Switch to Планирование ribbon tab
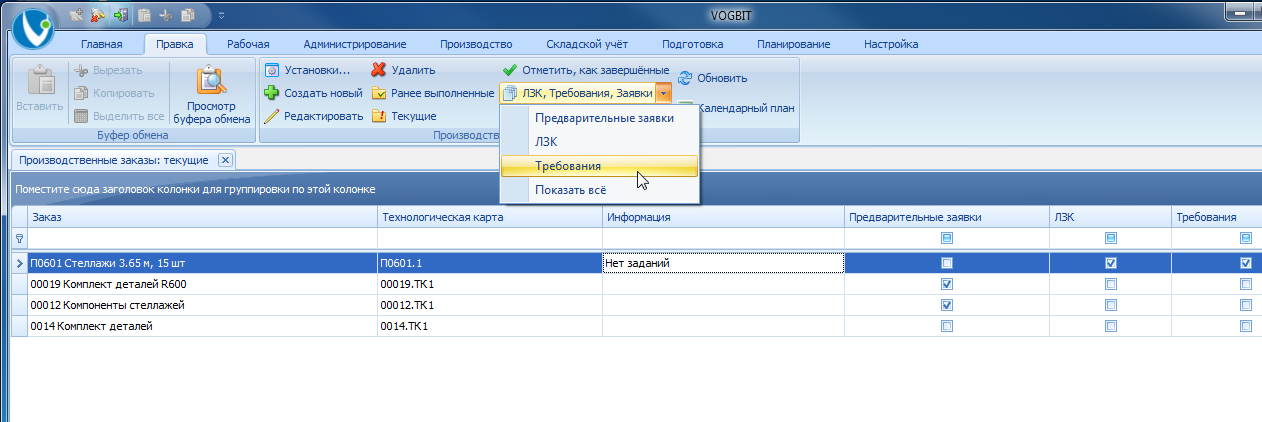Image resolution: width=1262 pixels, height=422 pixels. [794, 44]
